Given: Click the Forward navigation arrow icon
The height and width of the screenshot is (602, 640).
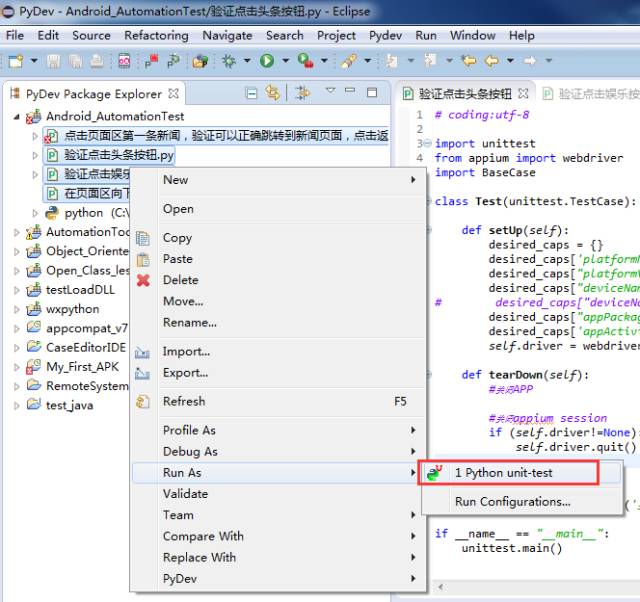Looking at the screenshot, I should click(x=530, y=61).
